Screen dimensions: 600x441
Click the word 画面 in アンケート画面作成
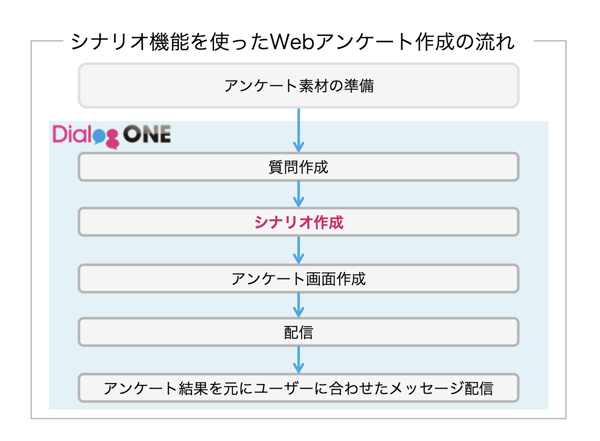[321, 278]
